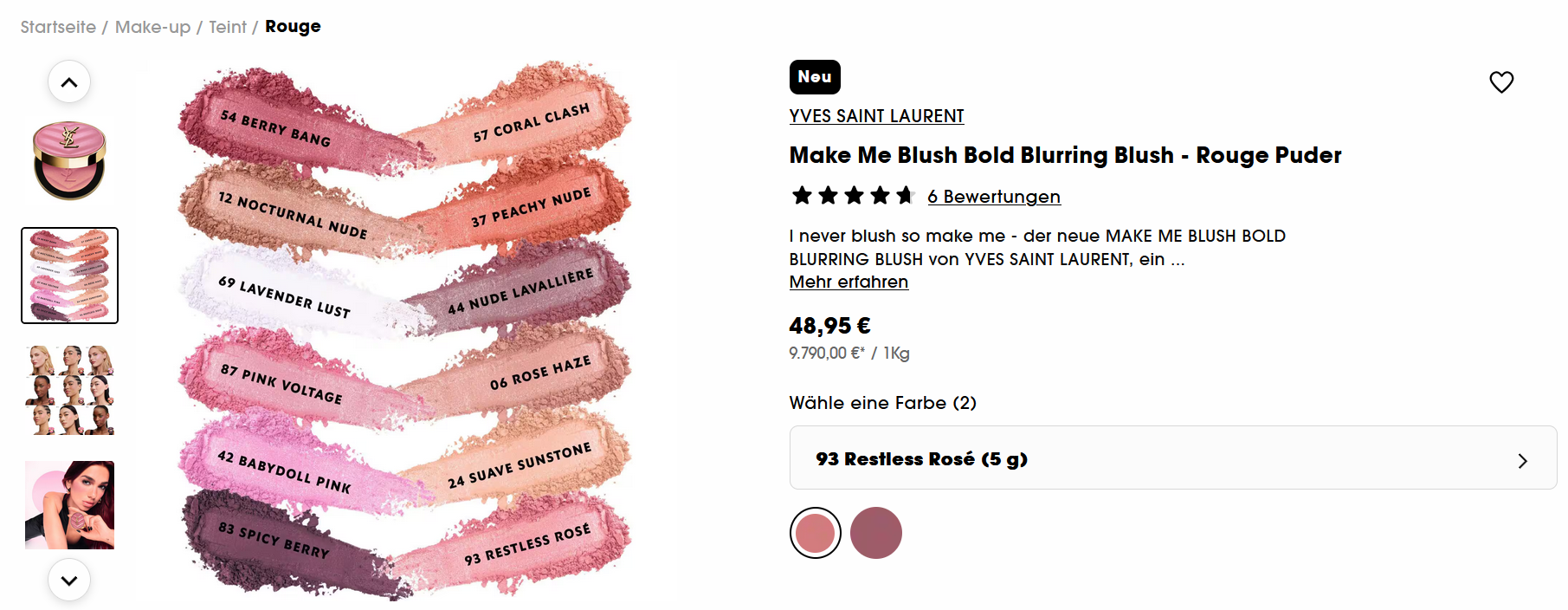1568x610 pixels.
Task: Open the blush compact product thumbnail
Action: click(x=69, y=161)
